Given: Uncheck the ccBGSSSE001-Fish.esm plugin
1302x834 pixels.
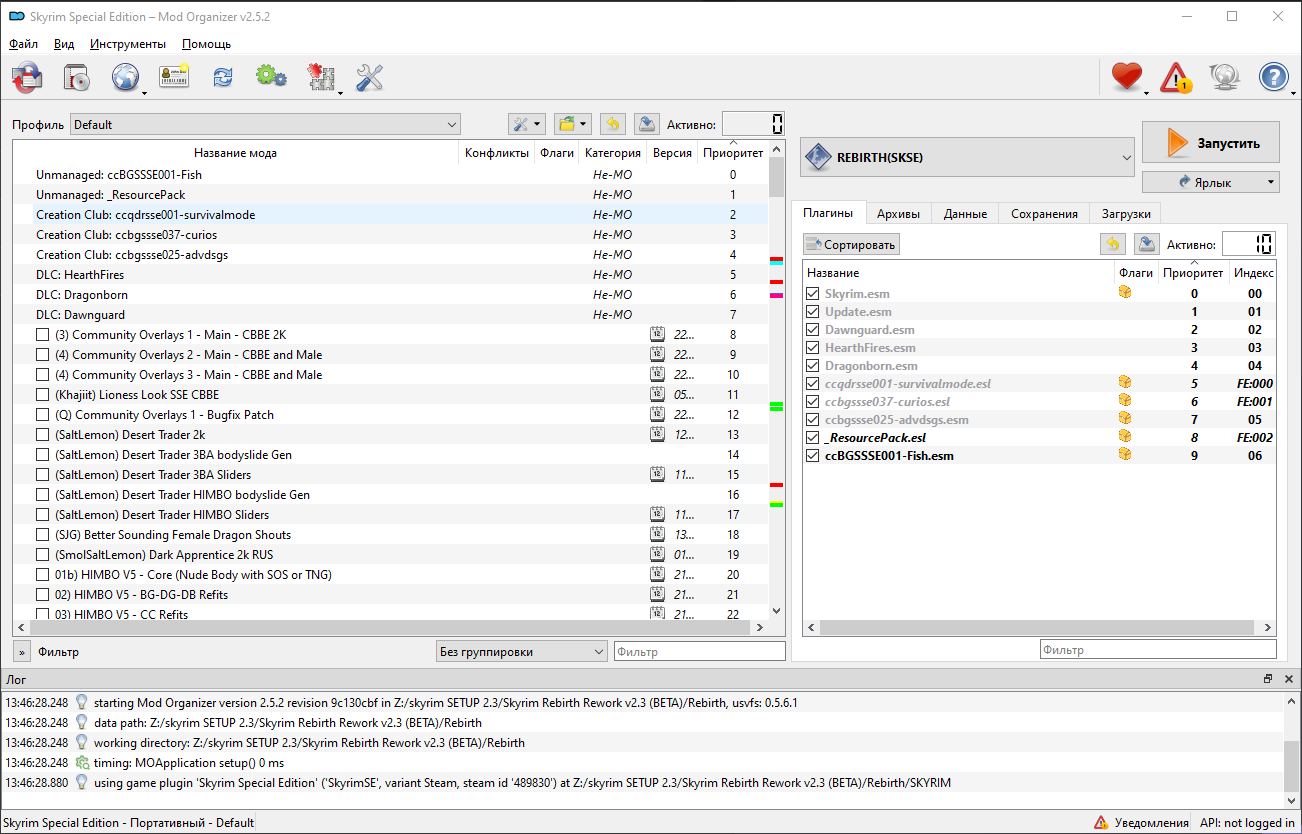Looking at the screenshot, I should click(813, 456).
